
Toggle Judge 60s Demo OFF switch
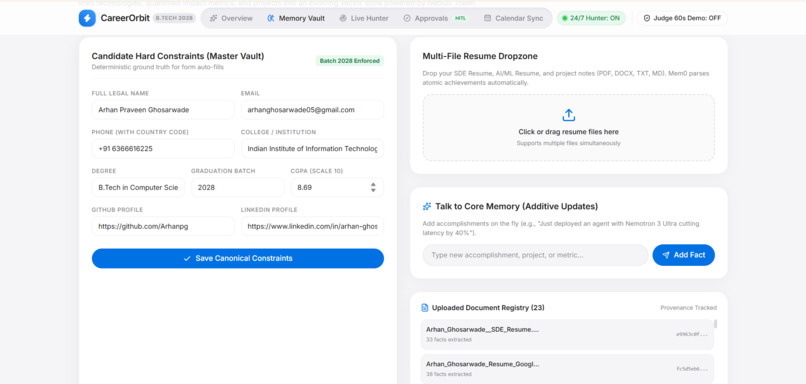point(682,18)
